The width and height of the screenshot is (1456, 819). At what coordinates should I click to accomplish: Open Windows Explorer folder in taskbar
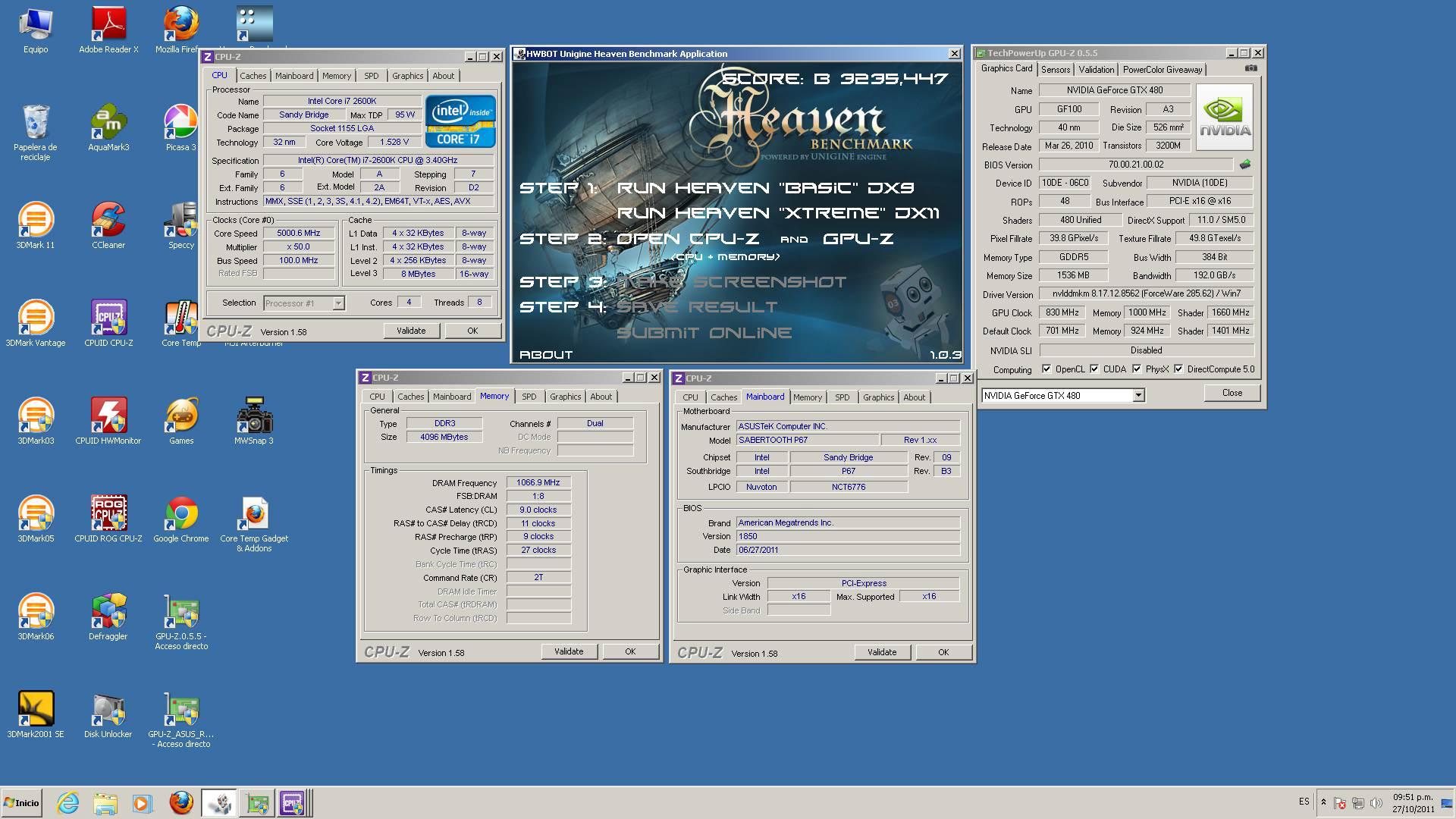(105, 803)
